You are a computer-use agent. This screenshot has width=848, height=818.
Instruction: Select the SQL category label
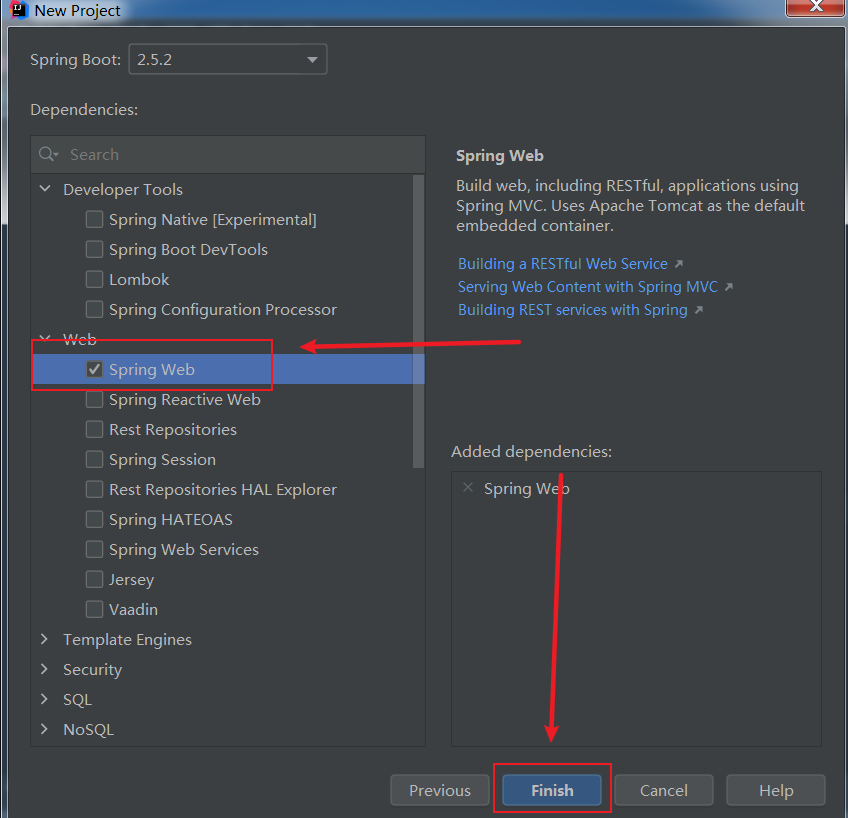pyautogui.click(x=77, y=700)
